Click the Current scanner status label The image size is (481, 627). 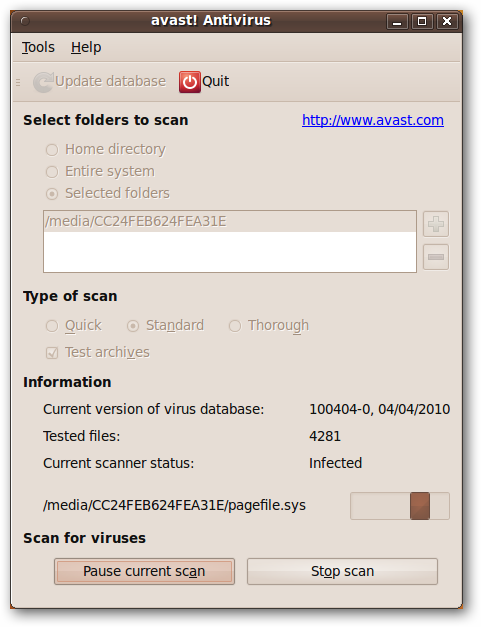(119, 463)
